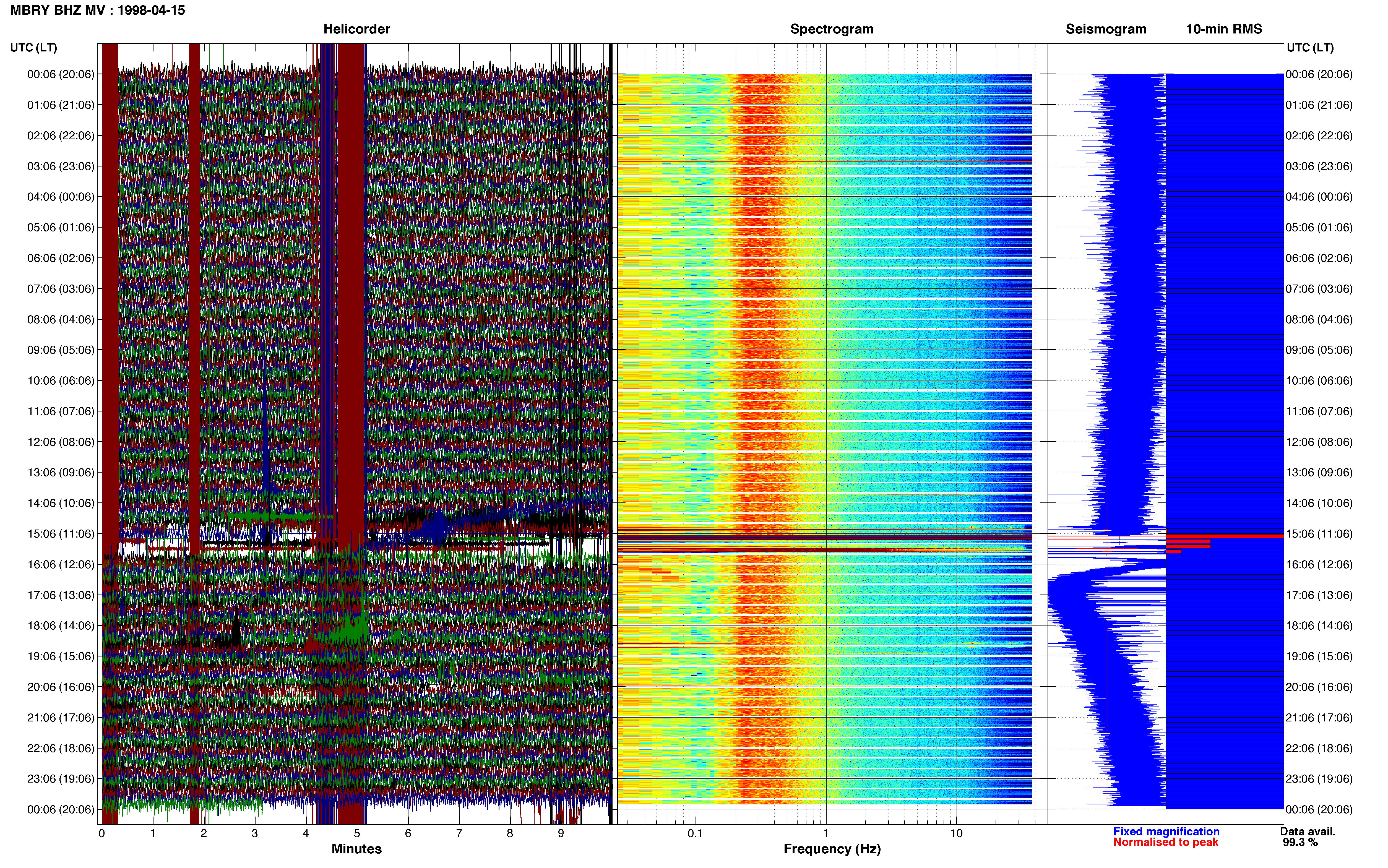This screenshot has width=1388, height=868.
Task: Click left time label 10:06 (06:06)
Action: tap(61, 380)
